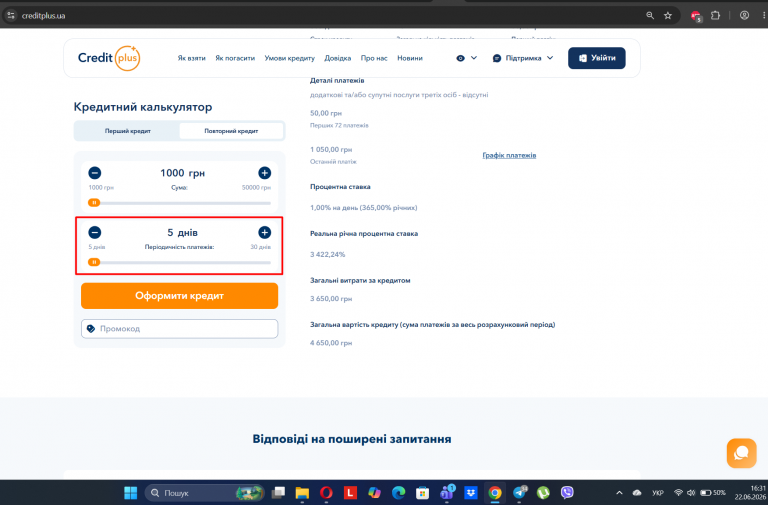Open the Opera browser taskbar icon
This screenshot has height=505, width=768.
(326, 493)
